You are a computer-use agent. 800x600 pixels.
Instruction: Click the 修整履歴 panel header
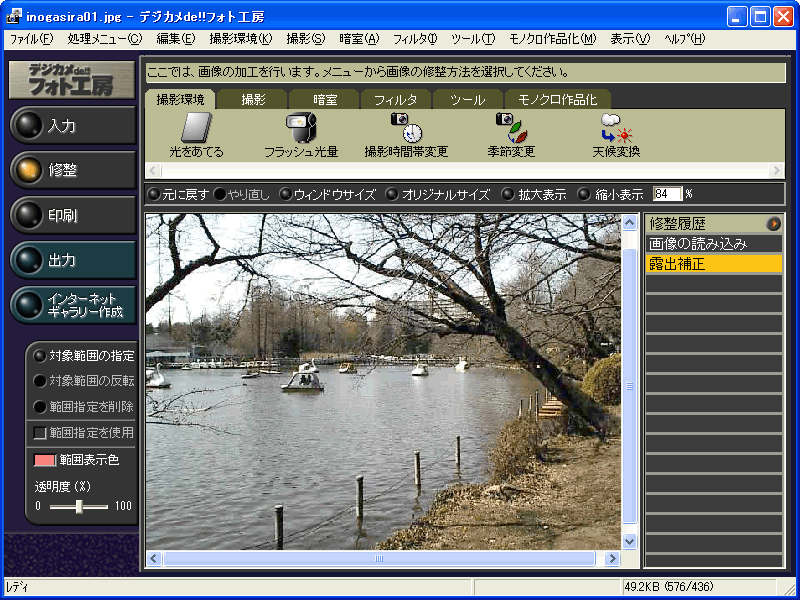tap(713, 223)
